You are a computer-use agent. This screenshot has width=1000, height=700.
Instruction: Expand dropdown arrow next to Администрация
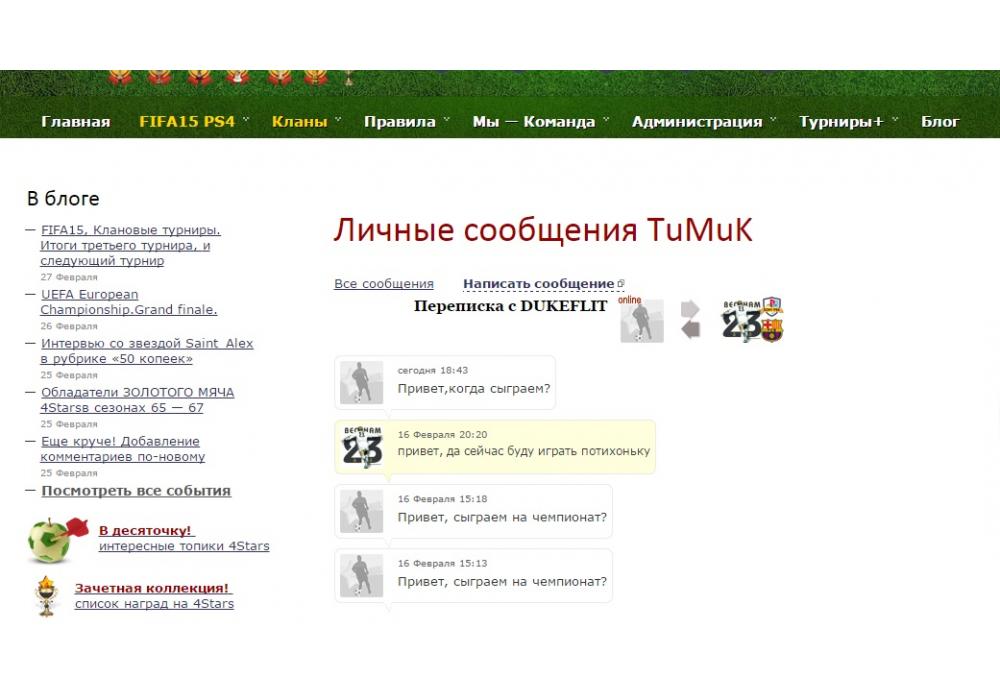click(x=773, y=119)
